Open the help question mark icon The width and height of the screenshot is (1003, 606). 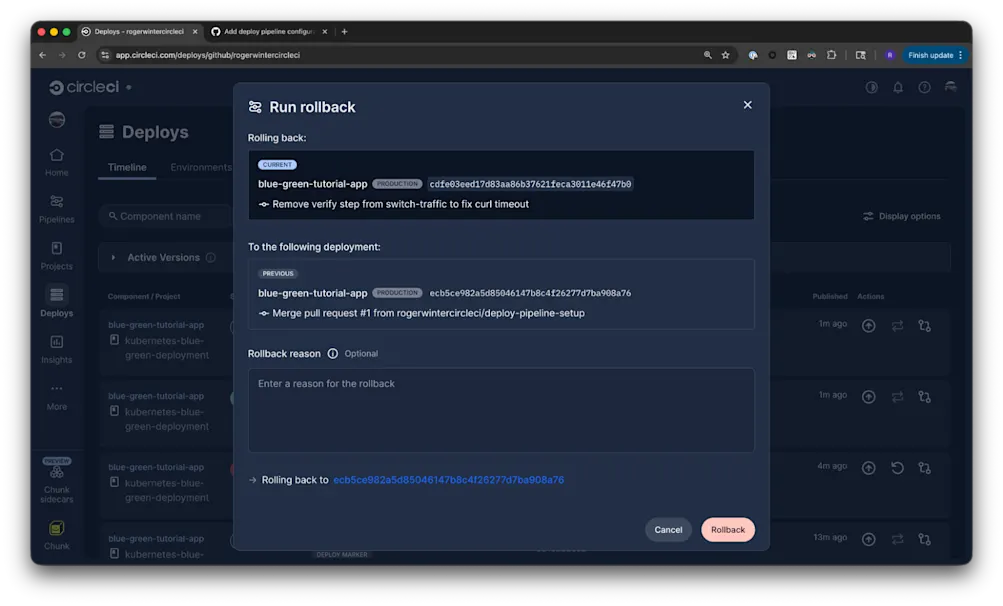[x=924, y=87]
